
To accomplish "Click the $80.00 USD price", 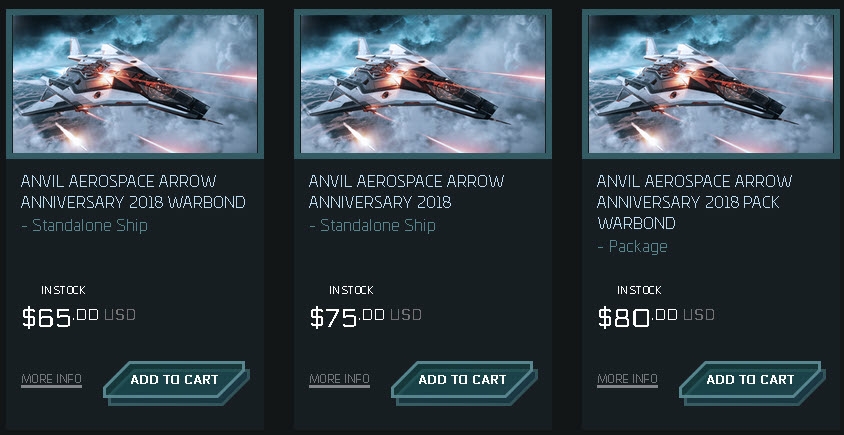I will point(655,318).
